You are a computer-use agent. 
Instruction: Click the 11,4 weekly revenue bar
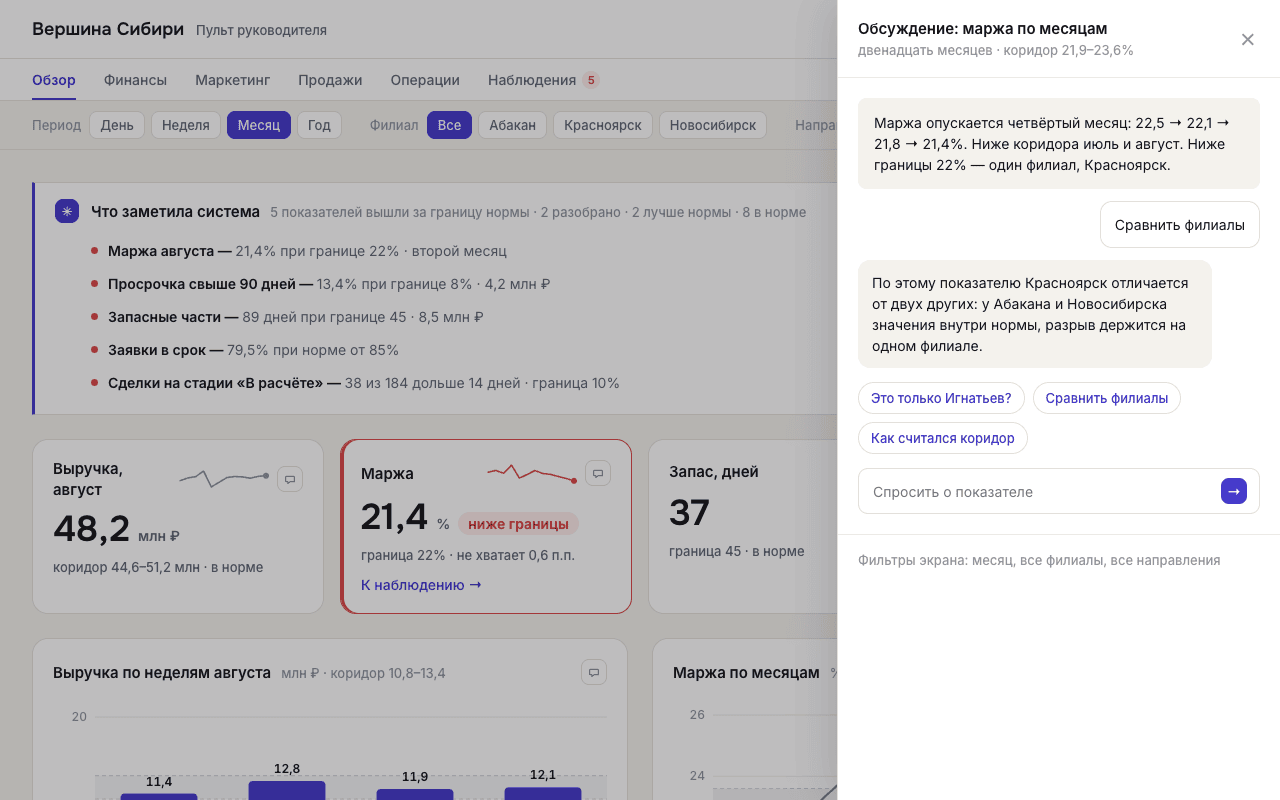159,796
